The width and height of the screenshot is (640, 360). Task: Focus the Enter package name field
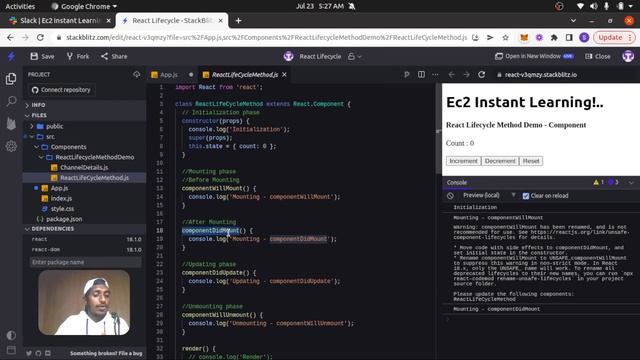tap(86, 262)
